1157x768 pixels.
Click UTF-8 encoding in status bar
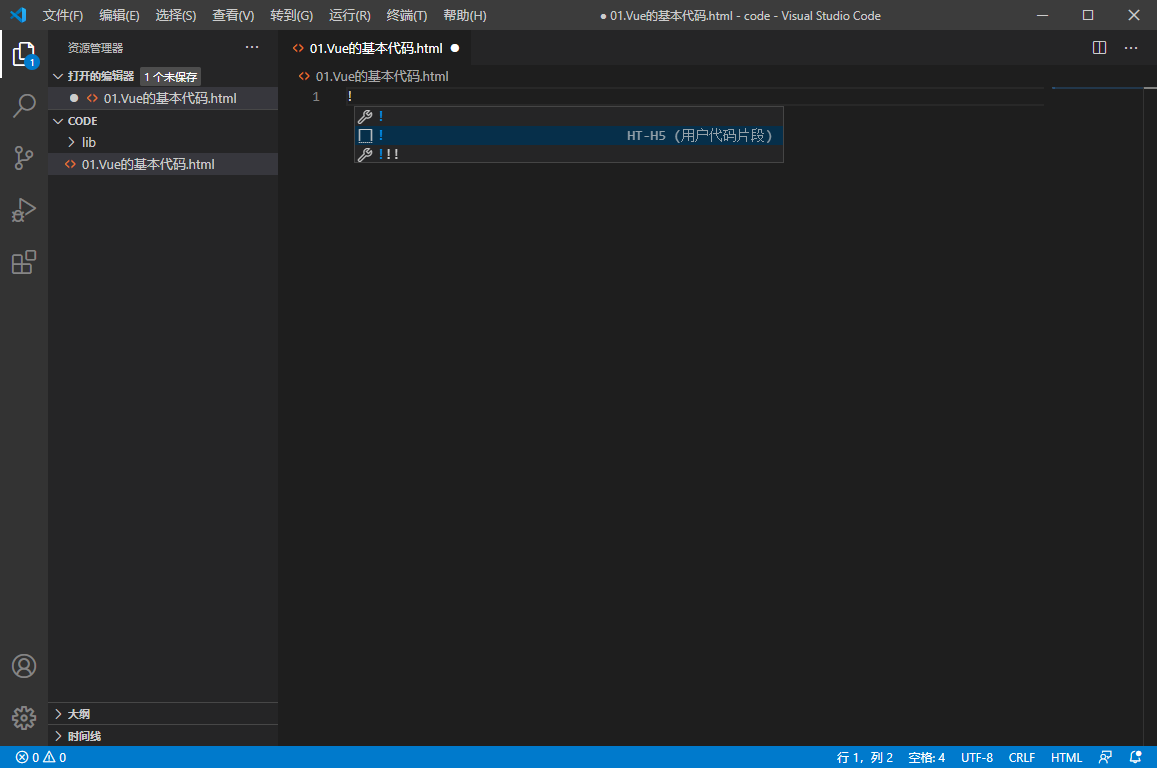point(977,757)
